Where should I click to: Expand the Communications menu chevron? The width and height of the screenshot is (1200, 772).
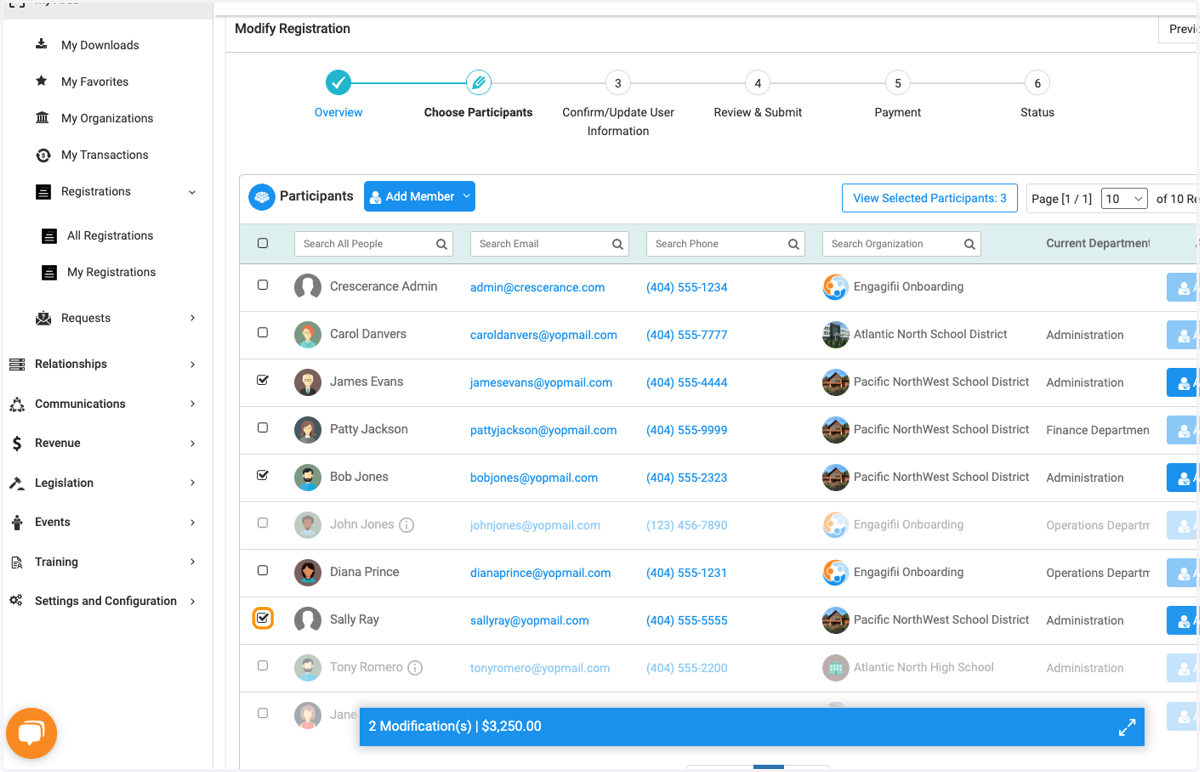pyautogui.click(x=192, y=404)
